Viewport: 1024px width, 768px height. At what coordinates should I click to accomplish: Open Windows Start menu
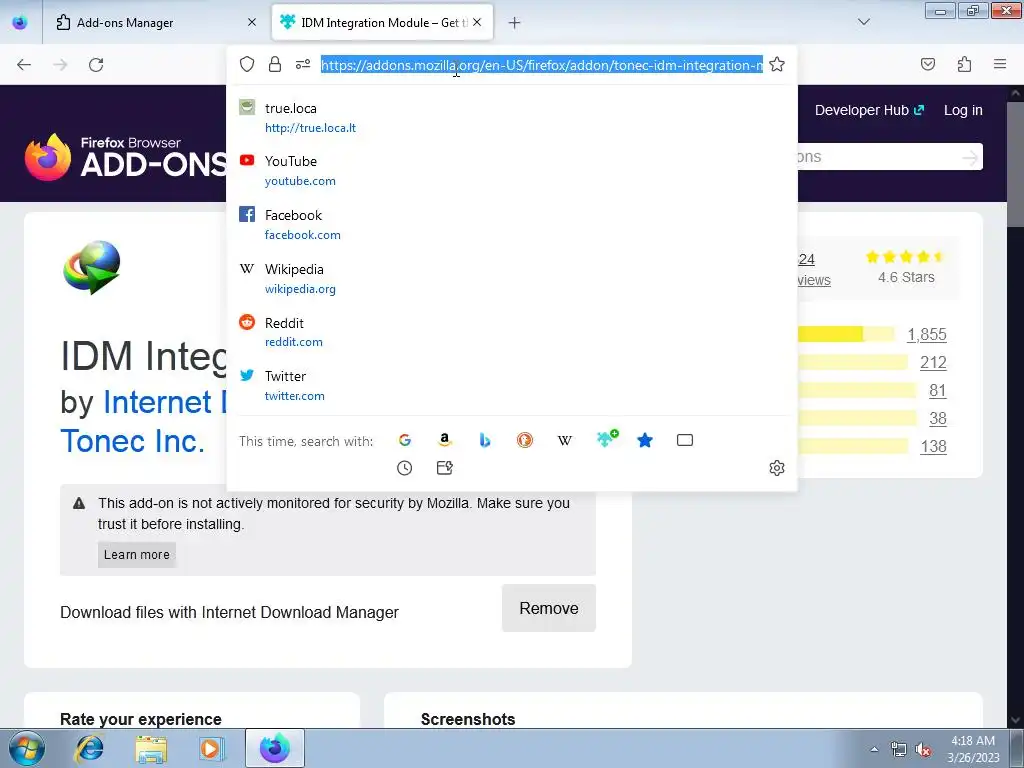(x=26, y=748)
